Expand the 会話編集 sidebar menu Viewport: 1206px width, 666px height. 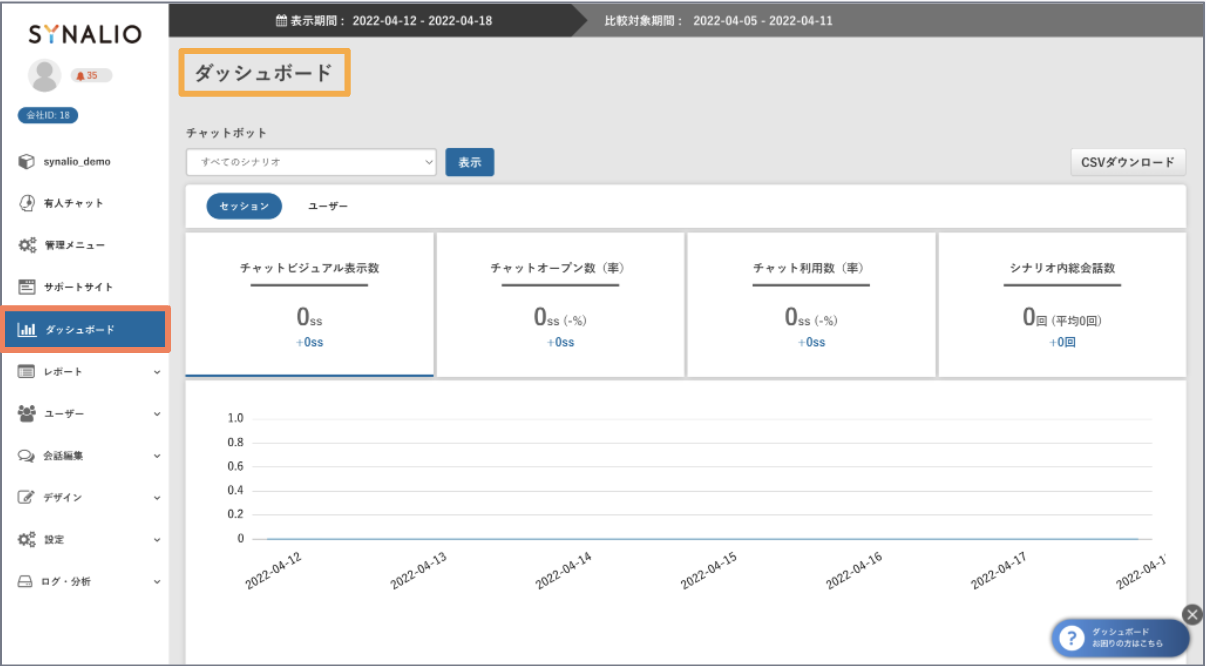pyautogui.click(x=86, y=456)
